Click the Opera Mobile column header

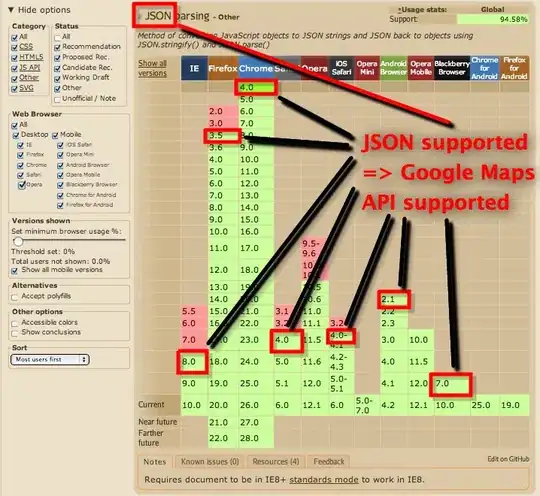point(421,68)
